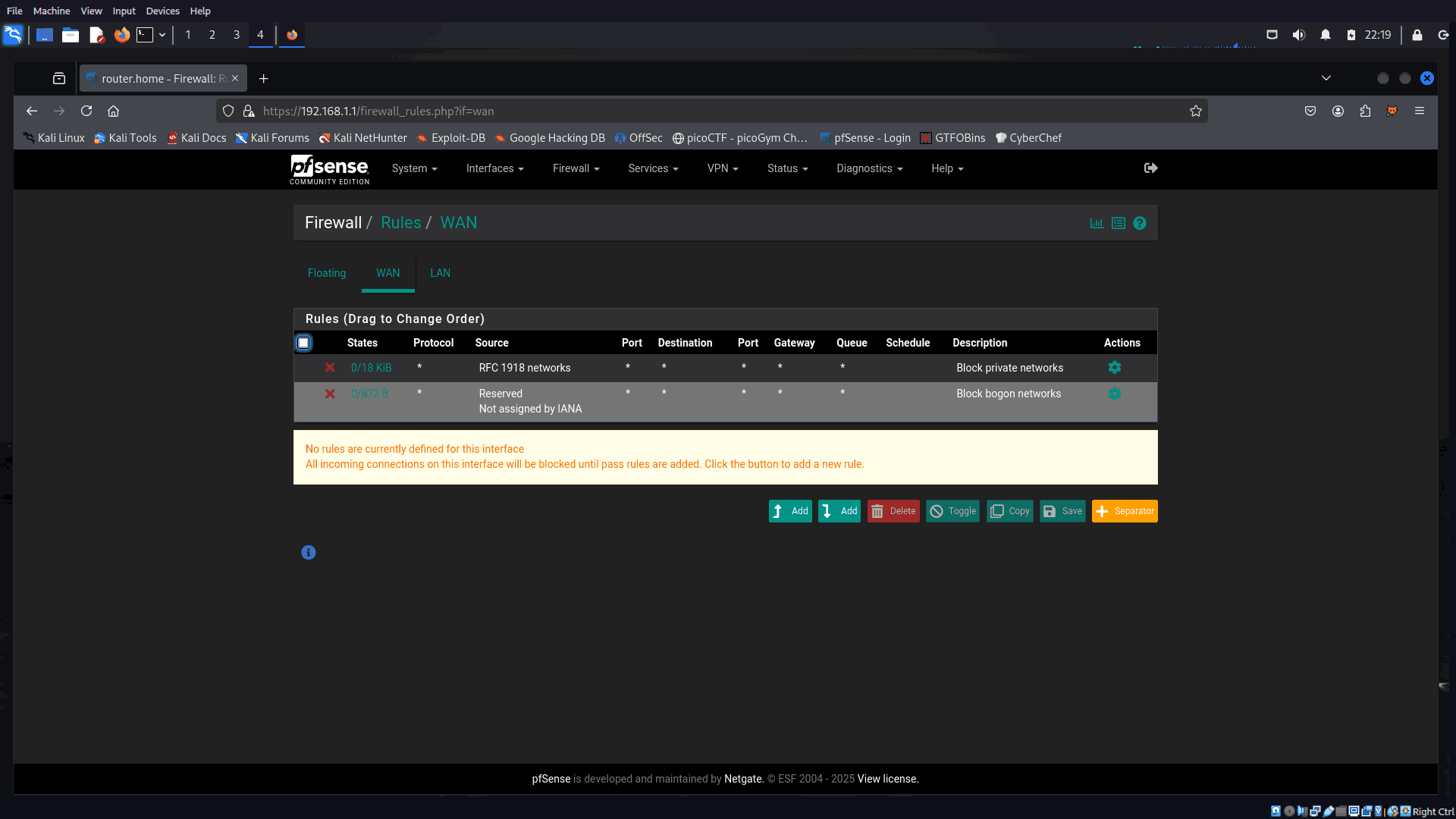
Task: Reload the page with the refresh icon
Action: pyautogui.click(x=86, y=111)
